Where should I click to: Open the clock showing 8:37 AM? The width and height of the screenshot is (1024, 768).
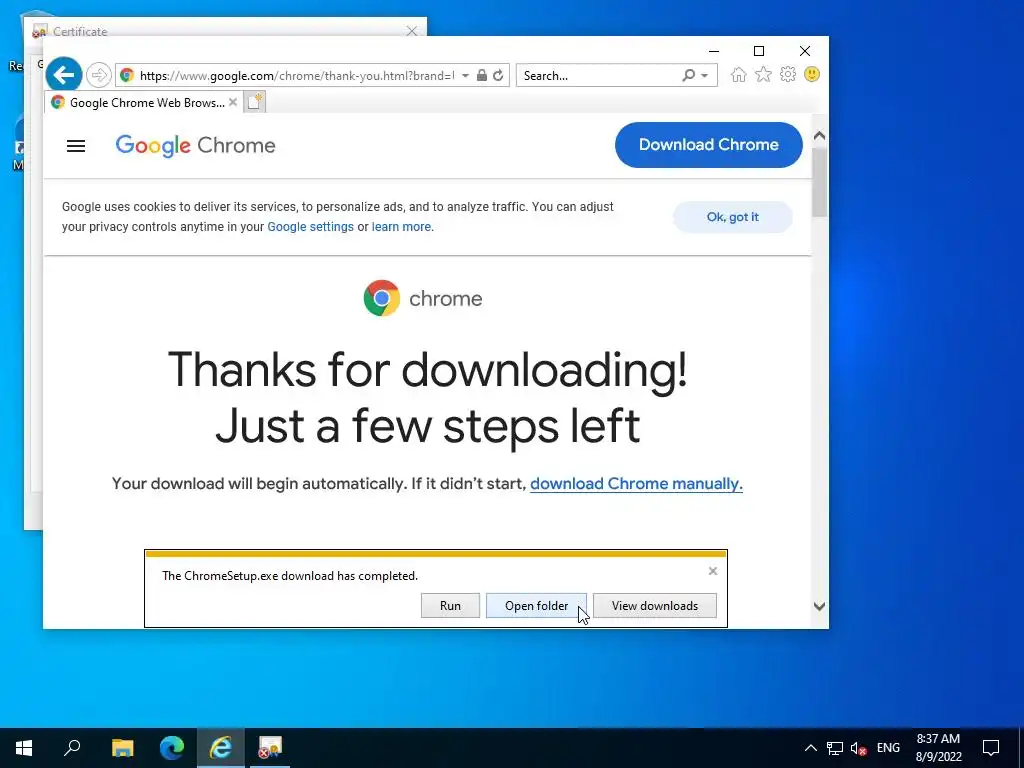click(938, 748)
